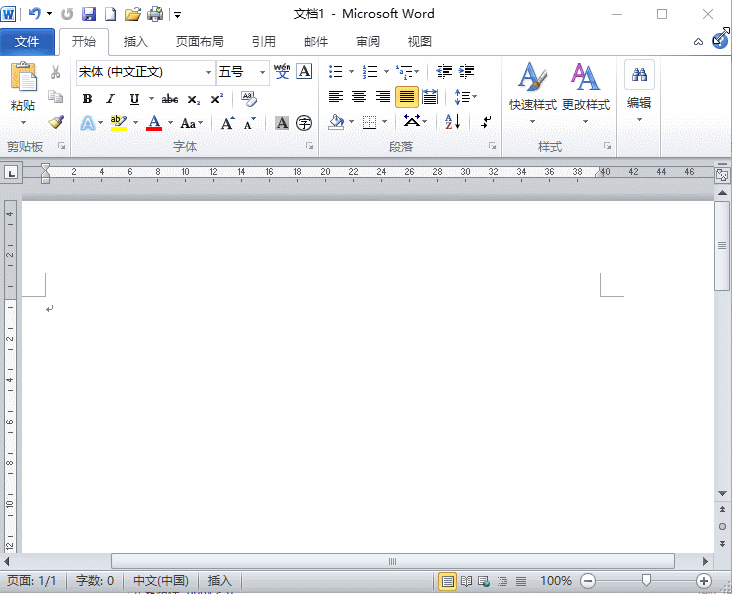This screenshot has height=594, width=732.
Task: Select the Format Painter brush
Action: click(56, 122)
